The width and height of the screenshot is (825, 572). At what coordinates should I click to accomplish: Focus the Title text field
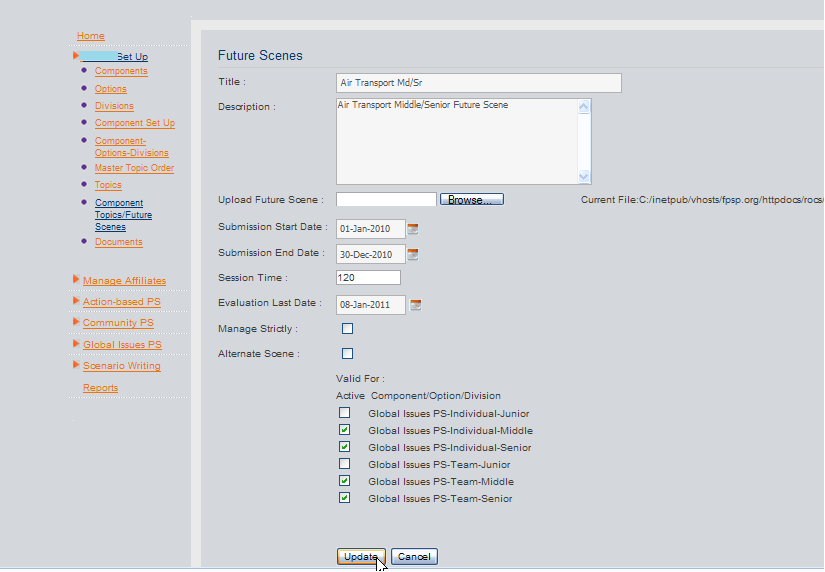click(478, 83)
